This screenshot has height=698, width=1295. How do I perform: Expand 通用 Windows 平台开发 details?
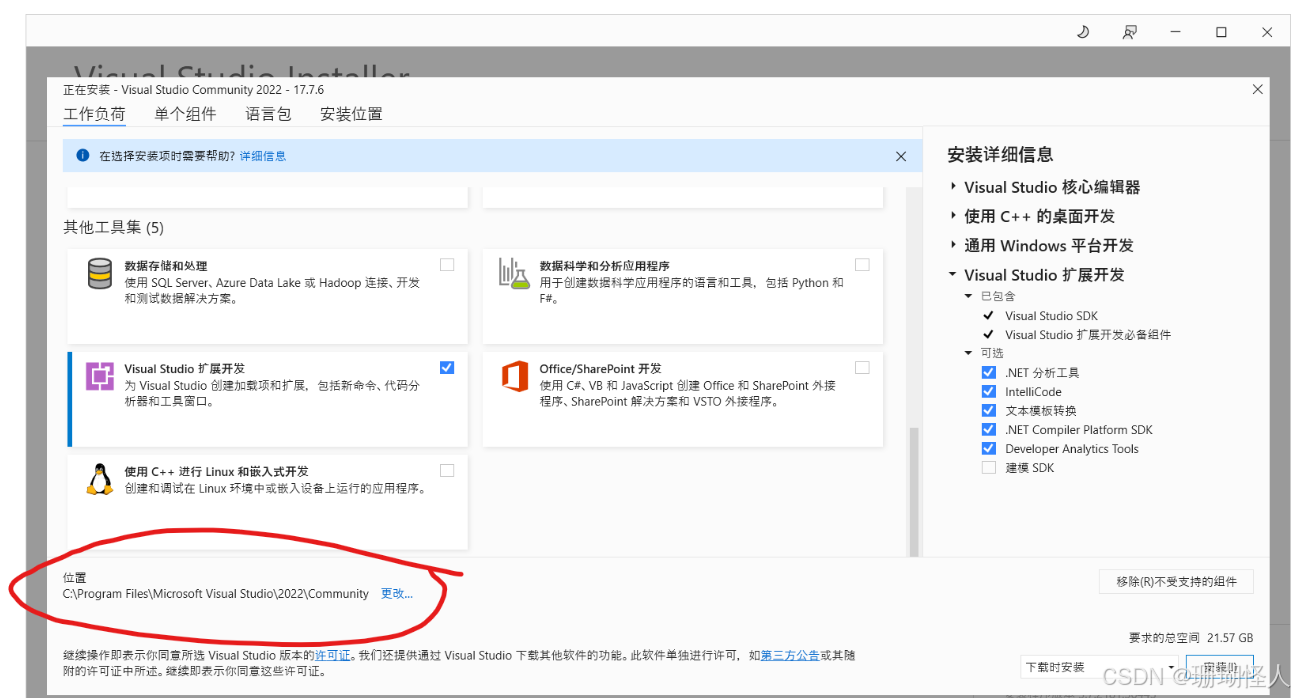click(953, 245)
